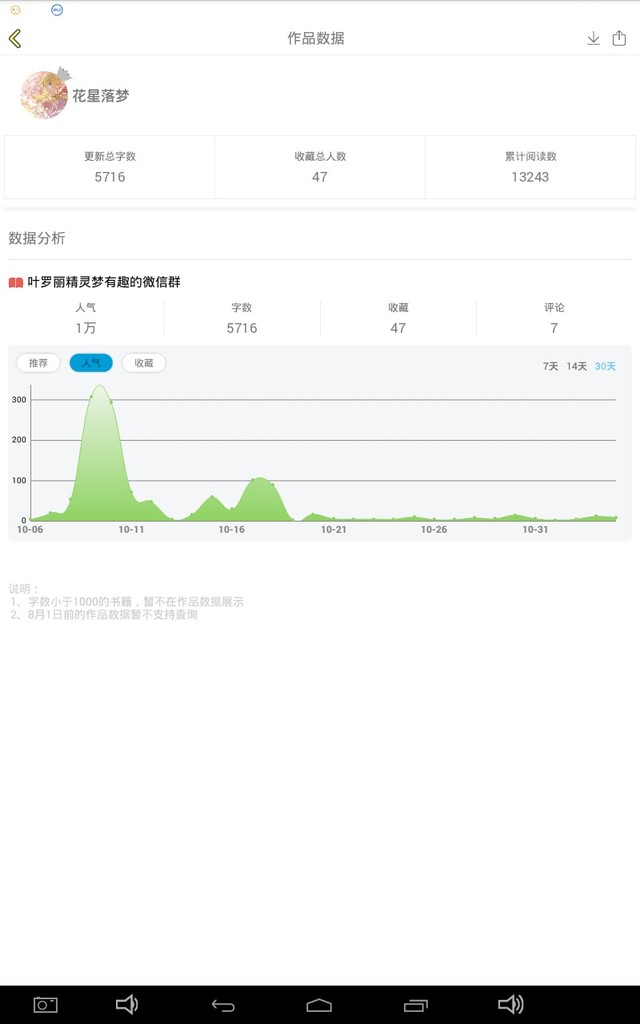This screenshot has height=1024, width=640.
Task: Click the download icon in header
Action: [x=593, y=38]
